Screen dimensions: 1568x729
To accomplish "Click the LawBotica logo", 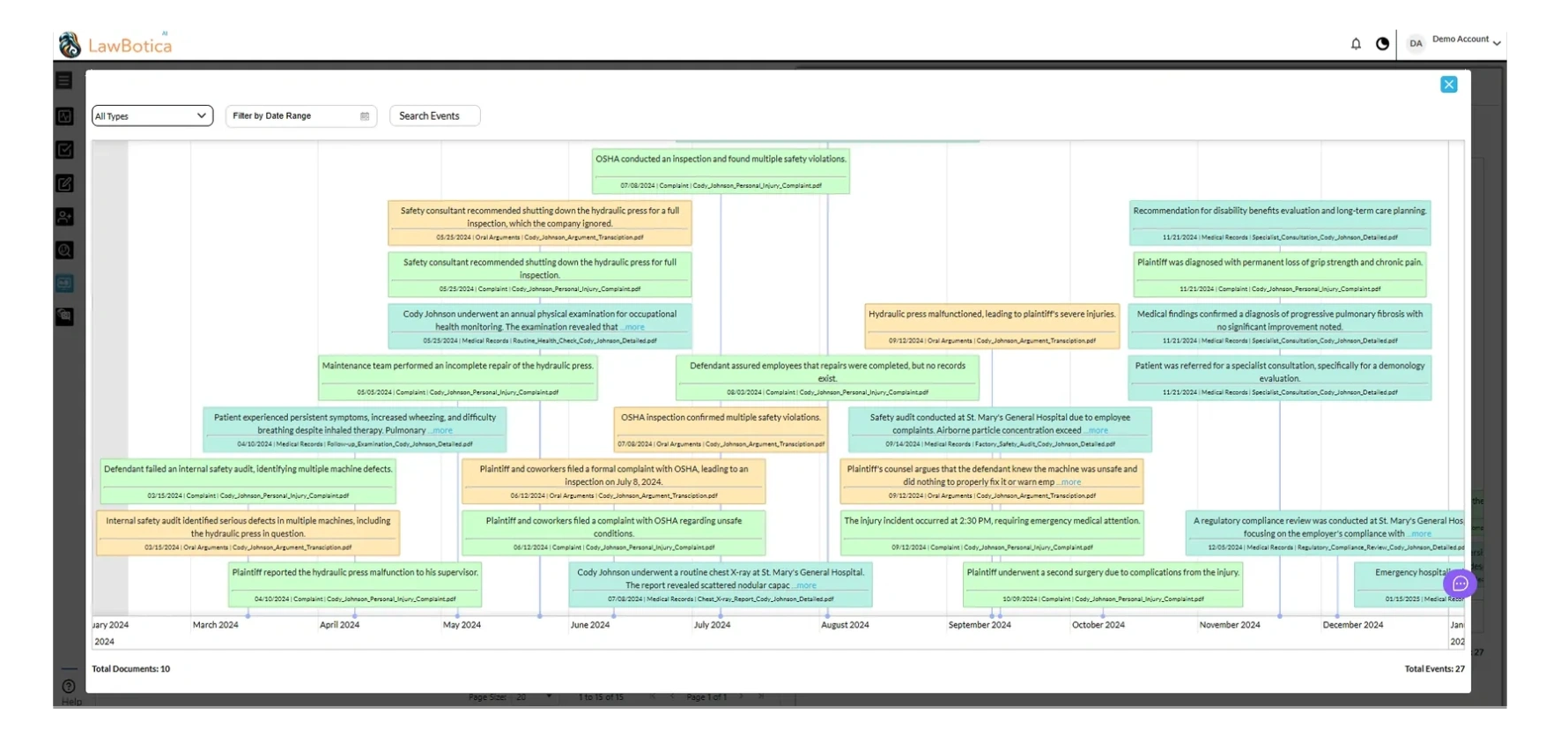I will pos(115,45).
